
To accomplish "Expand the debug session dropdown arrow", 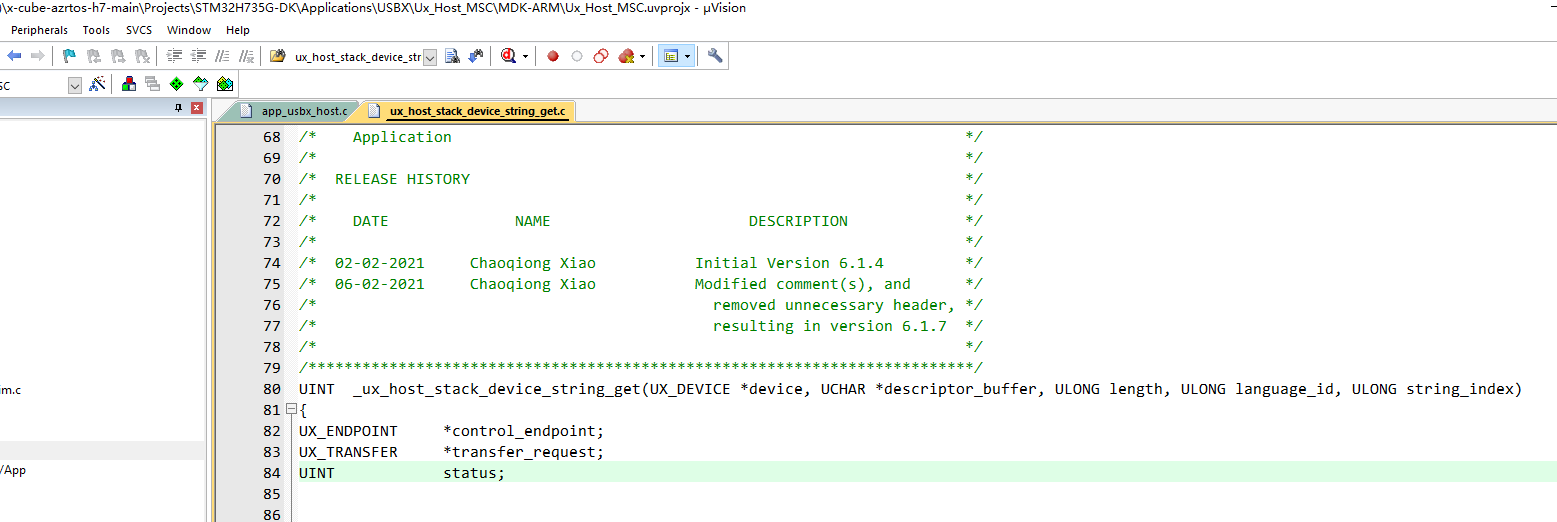I will pos(525,56).
